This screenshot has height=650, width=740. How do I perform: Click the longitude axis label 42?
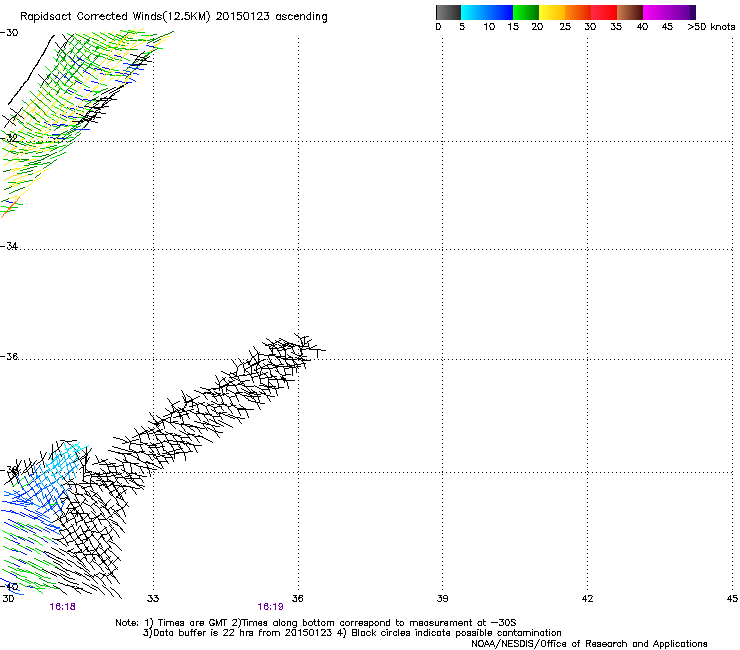pyautogui.click(x=587, y=599)
